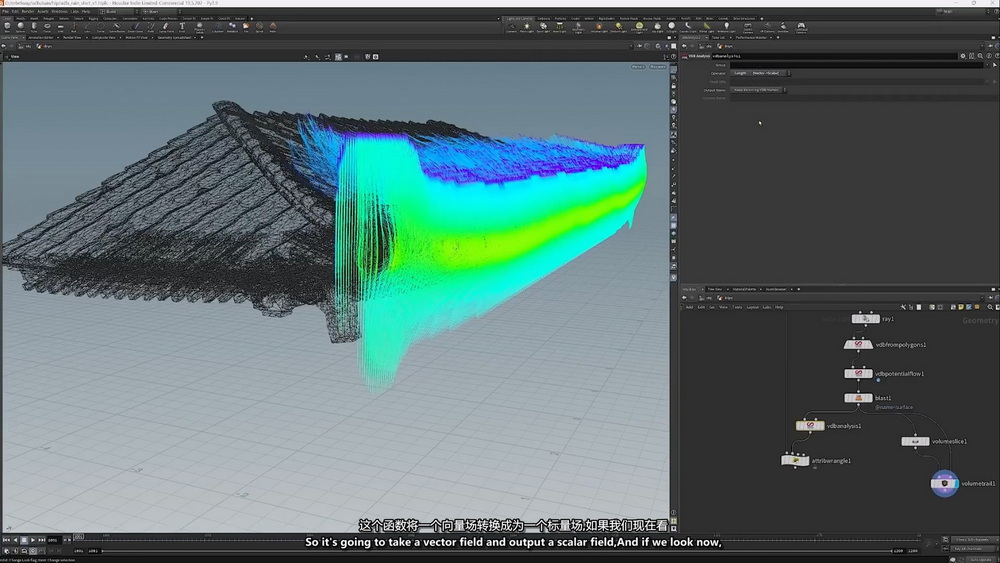Click the obj path button in viewport
Image resolution: width=1000 pixels, height=563 pixels.
click(24, 47)
